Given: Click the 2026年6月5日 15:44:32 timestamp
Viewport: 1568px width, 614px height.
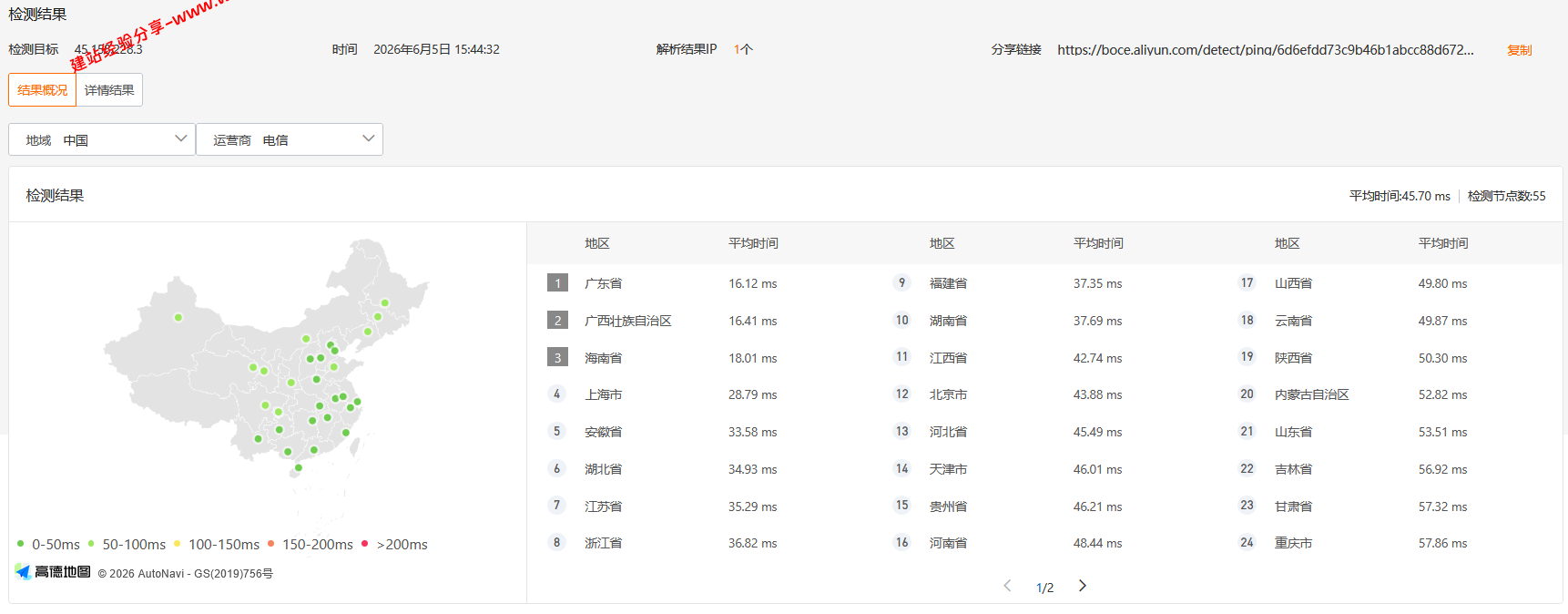Looking at the screenshot, I should click(436, 49).
